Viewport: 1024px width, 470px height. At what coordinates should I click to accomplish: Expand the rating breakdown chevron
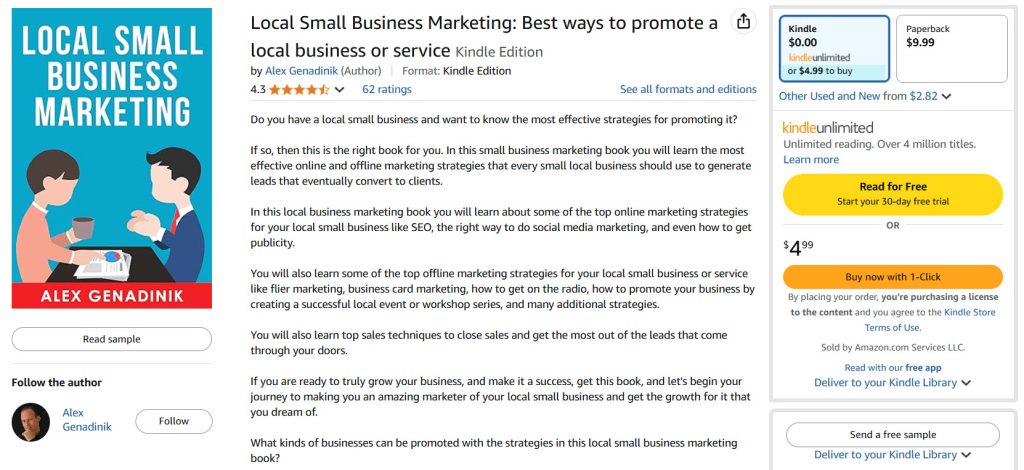tap(340, 90)
